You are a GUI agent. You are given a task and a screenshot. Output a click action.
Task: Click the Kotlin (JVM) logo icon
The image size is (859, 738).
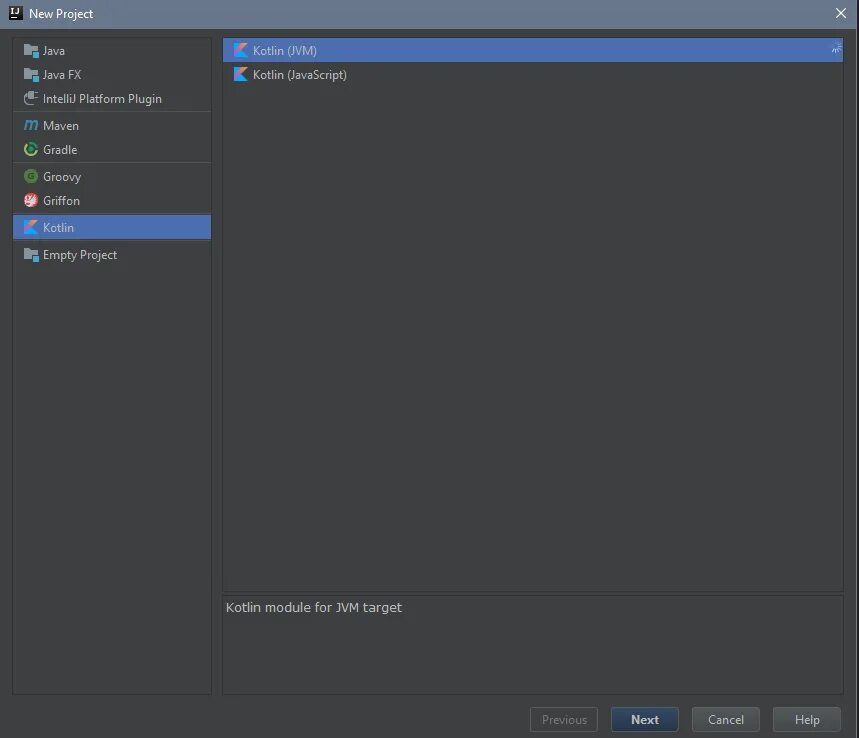point(240,50)
